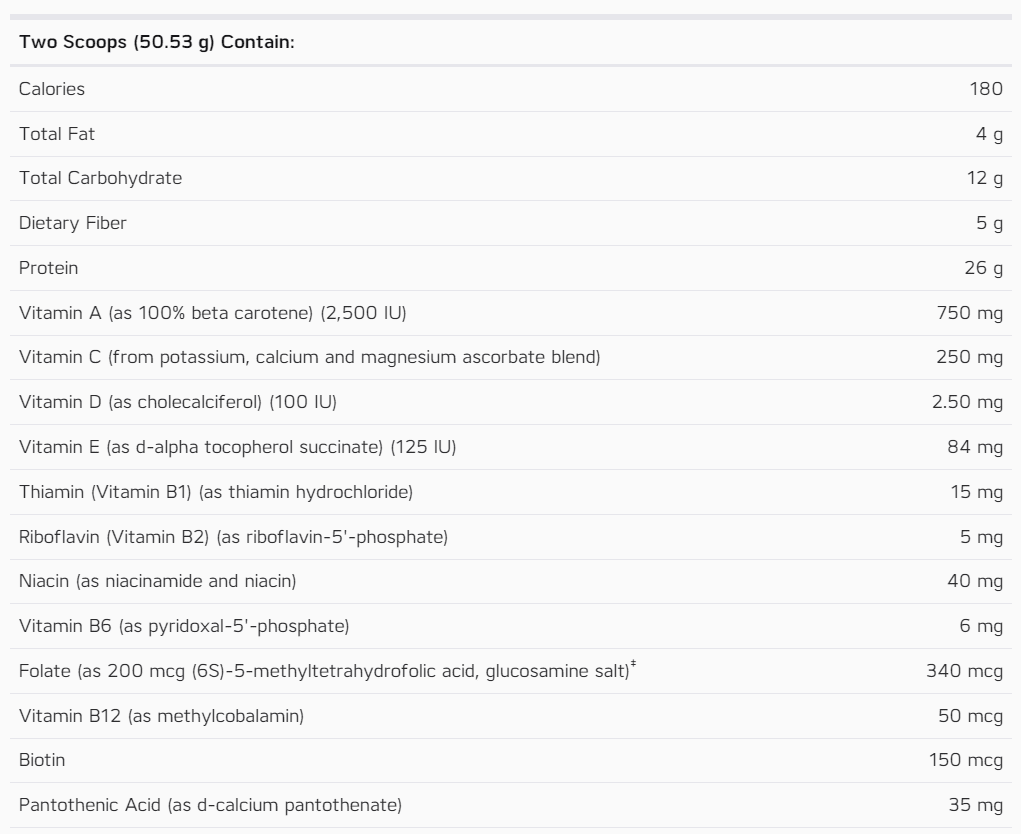
Task: Select the Vitamin B6 pyridoxal-5'-phosphate row
Action: pos(510,626)
